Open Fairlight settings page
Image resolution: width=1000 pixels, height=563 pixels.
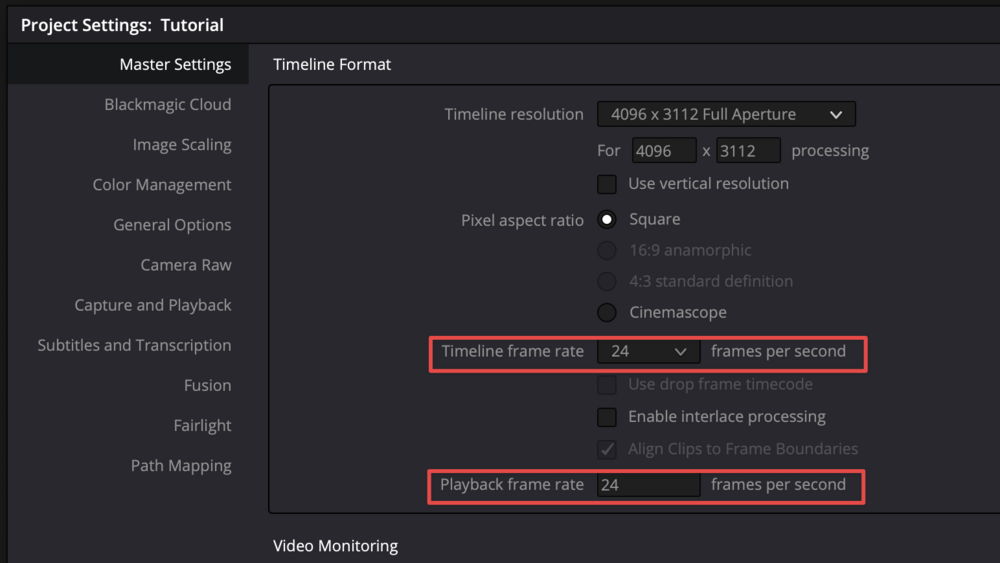[x=202, y=425]
